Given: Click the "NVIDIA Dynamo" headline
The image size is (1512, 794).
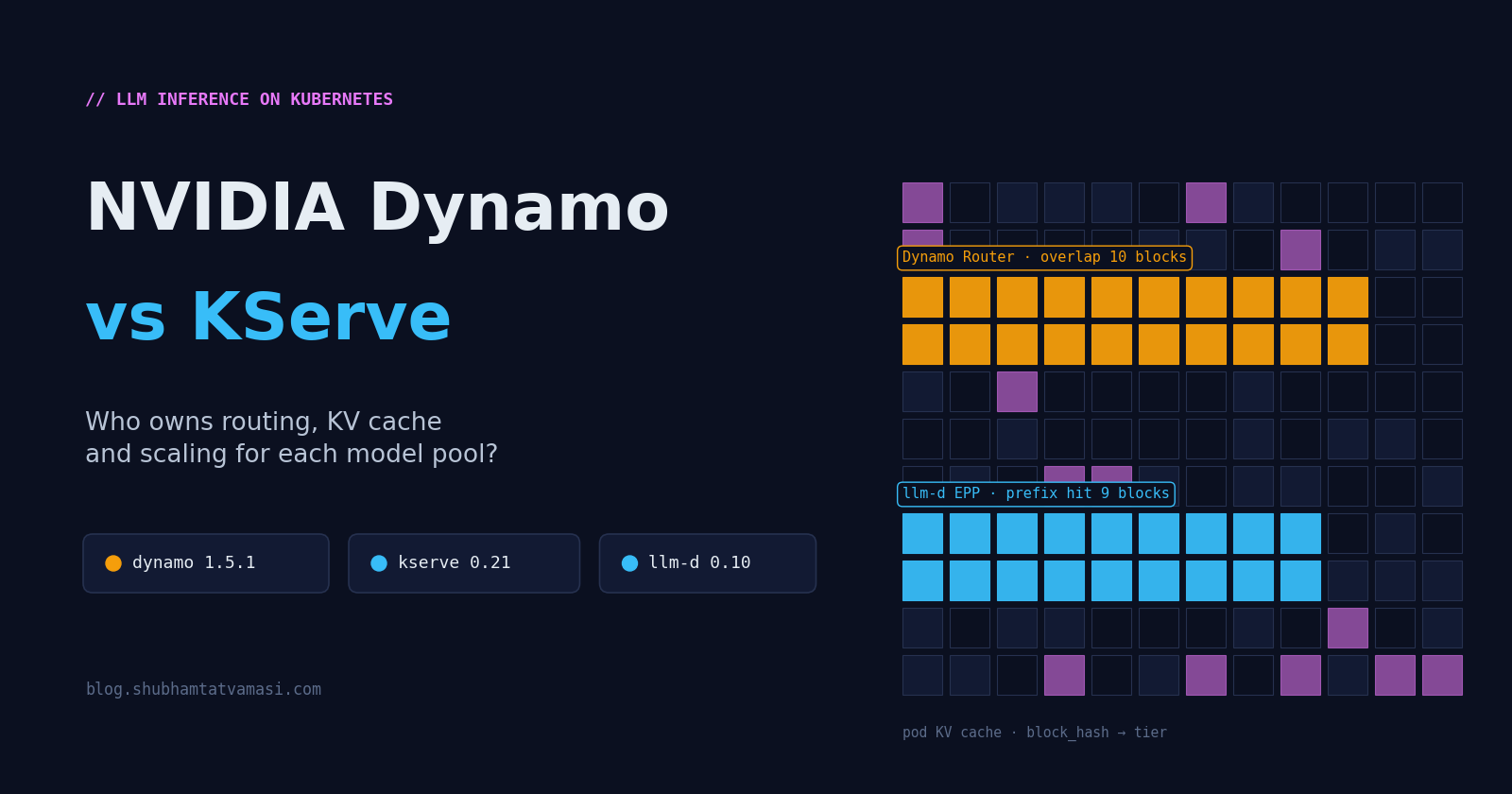Looking at the screenshot, I should coord(377,209).
